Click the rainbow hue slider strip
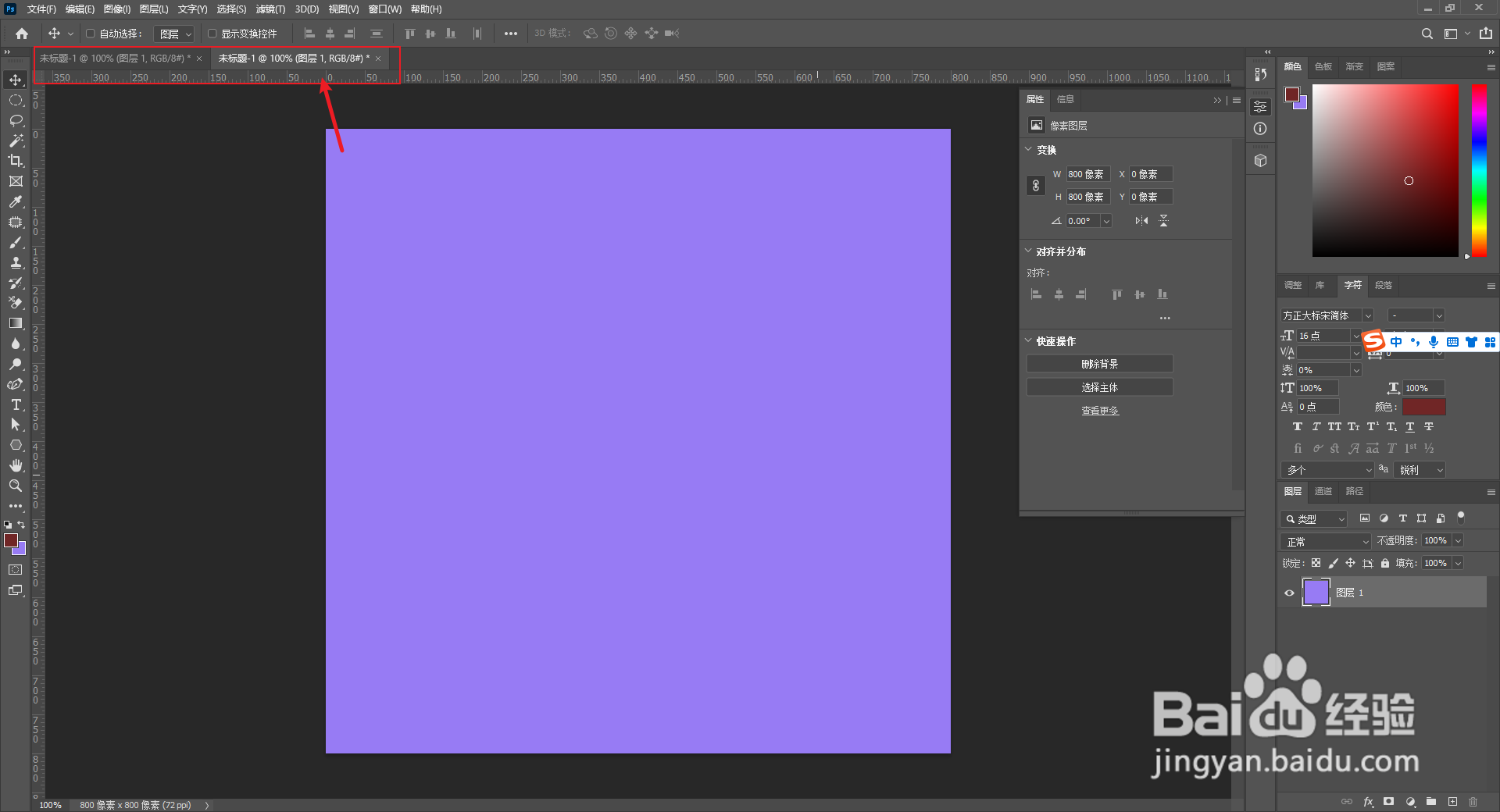The height and width of the screenshot is (812, 1500). [x=1479, y=170]
